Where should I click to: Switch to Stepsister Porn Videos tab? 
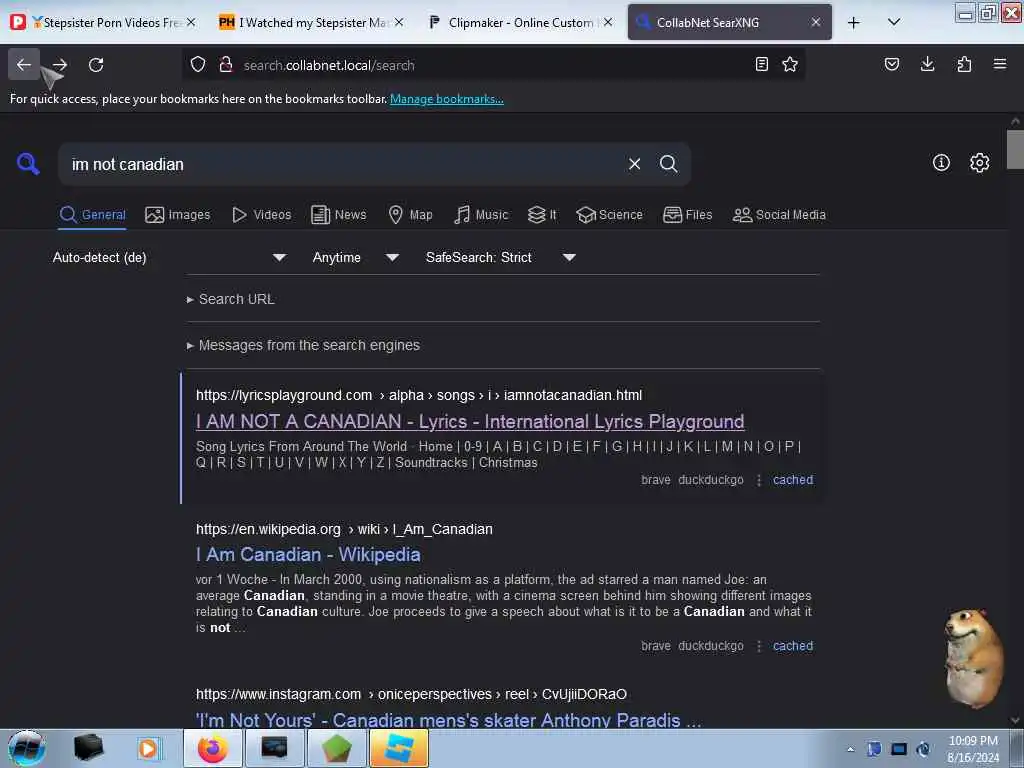104,22
